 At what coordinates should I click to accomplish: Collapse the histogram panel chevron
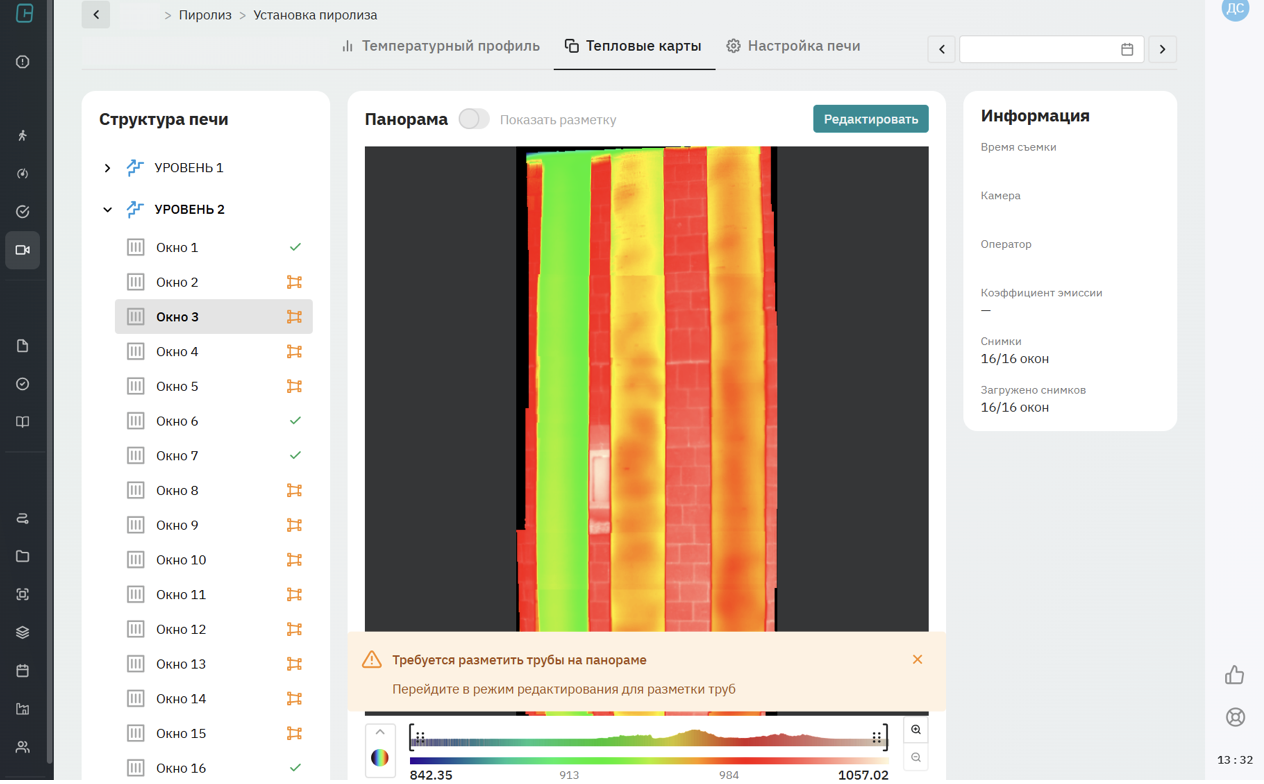[x=380, y=733]
